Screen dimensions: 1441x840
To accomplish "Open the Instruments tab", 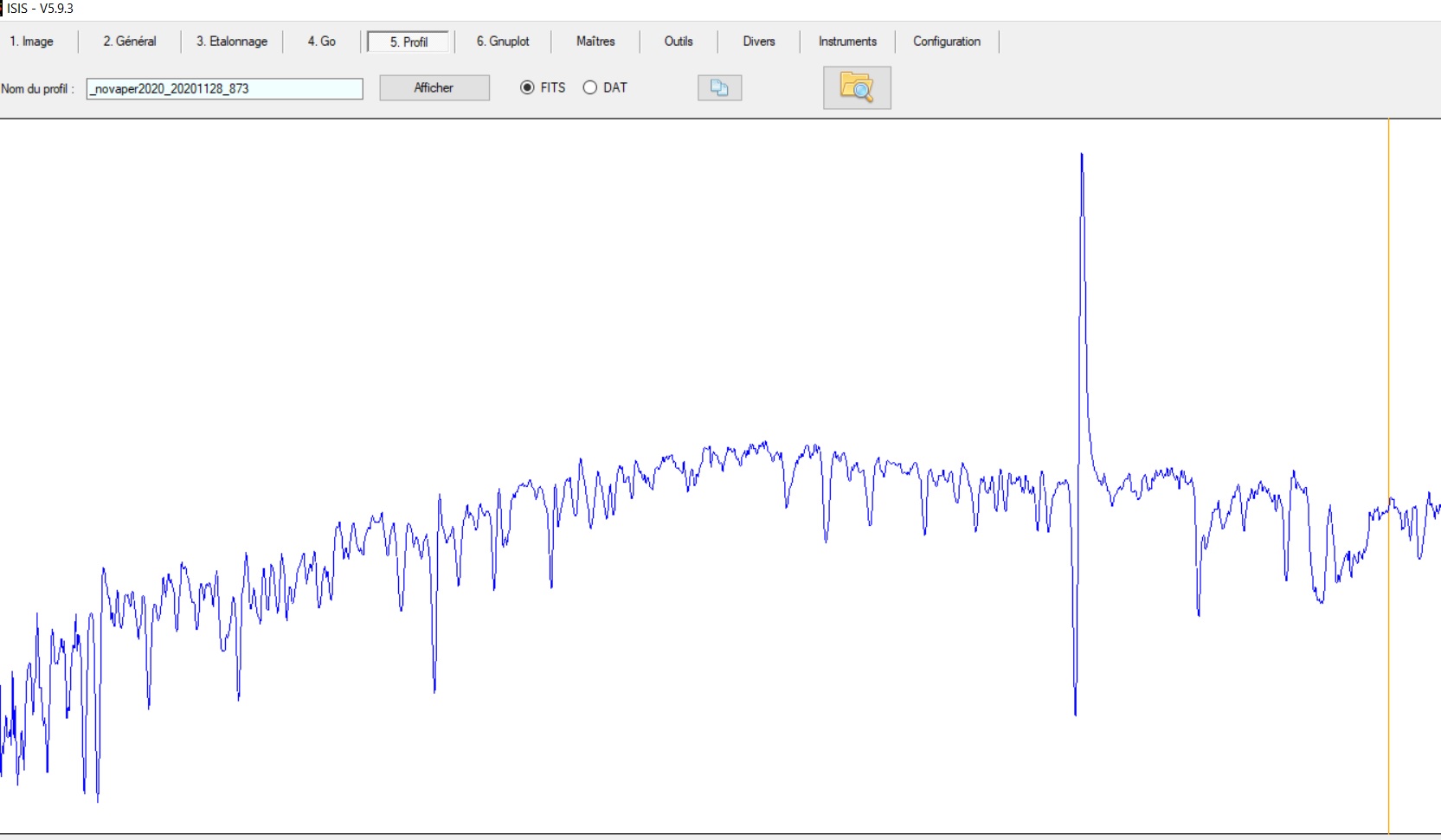I will pos(847,42).
